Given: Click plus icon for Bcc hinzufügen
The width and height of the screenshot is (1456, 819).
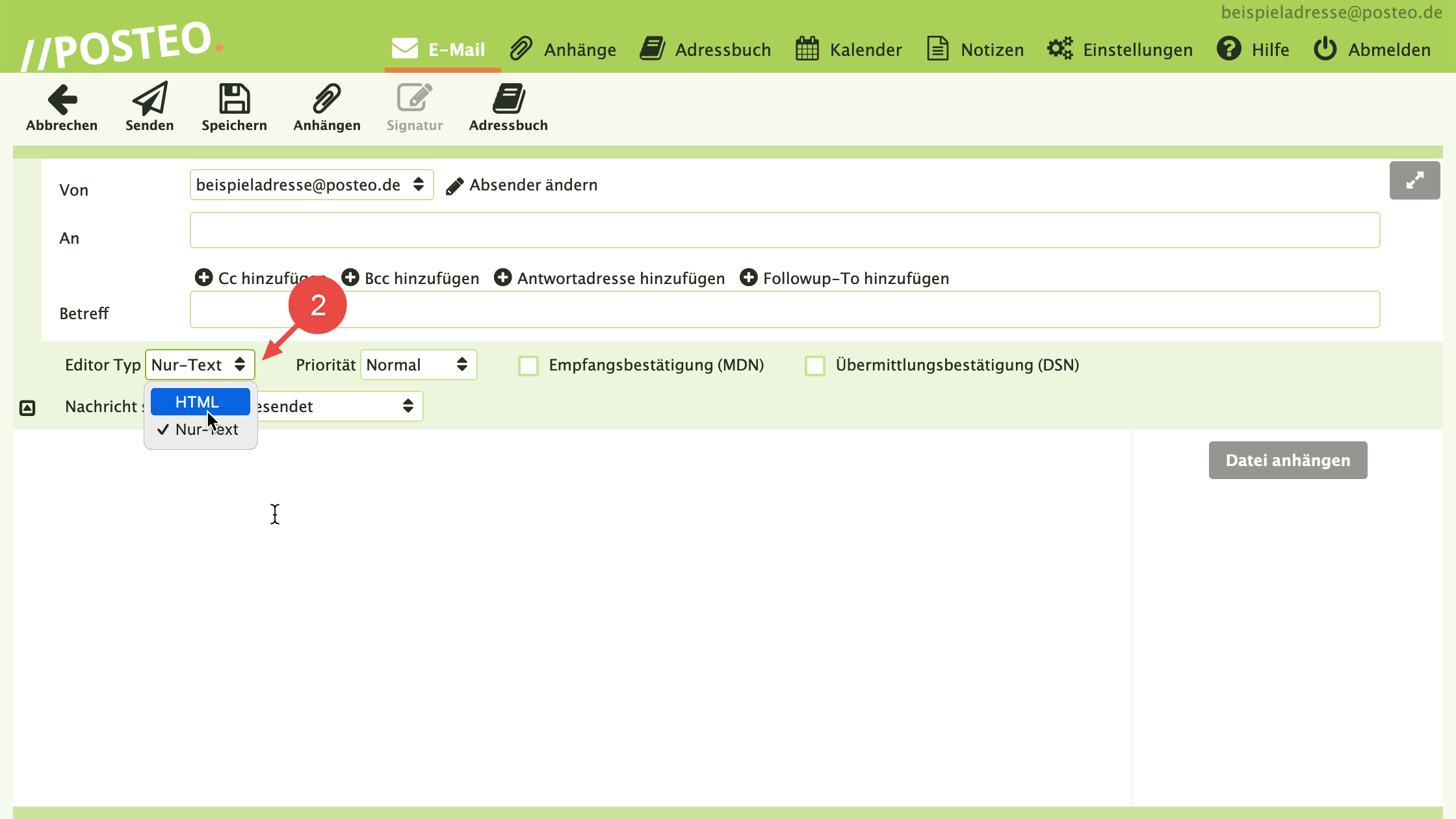Looking at the screenshot, I should [x=350, y=278].
